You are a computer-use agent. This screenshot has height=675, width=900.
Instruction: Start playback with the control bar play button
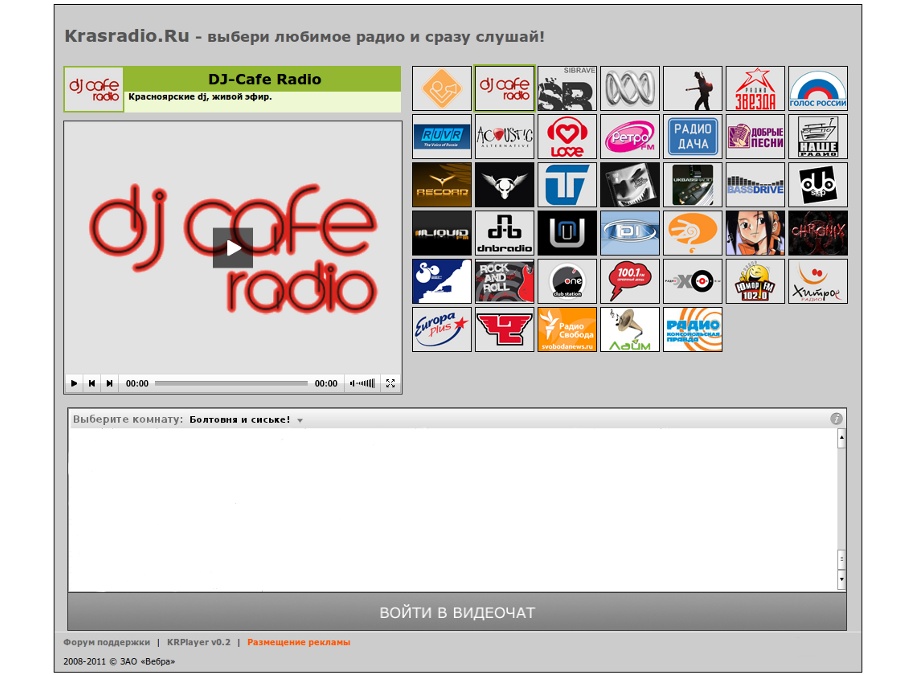coord(73,383)
